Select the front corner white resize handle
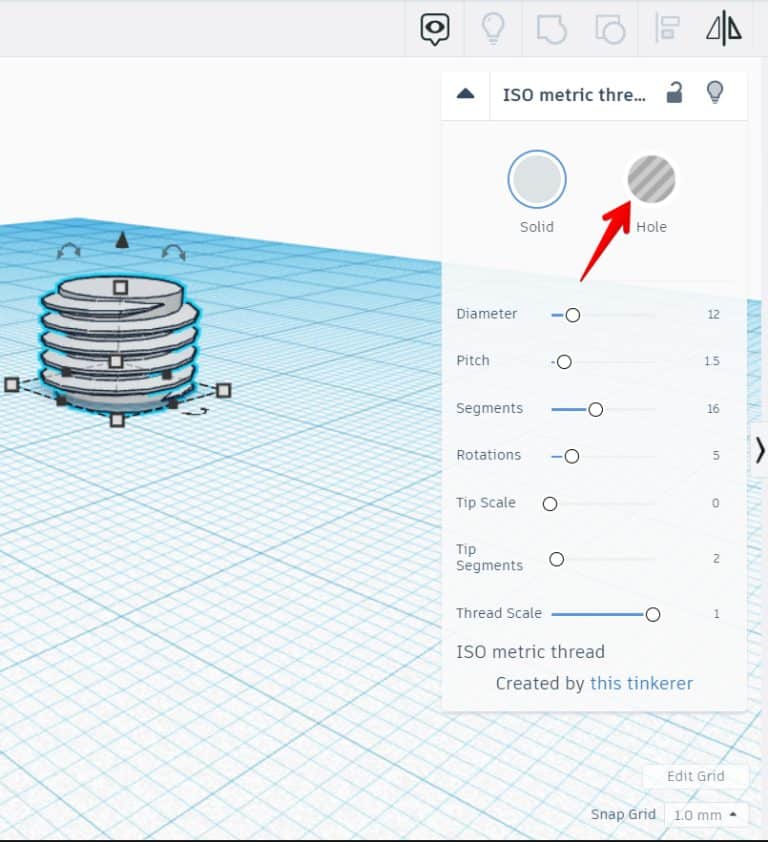Image resolution: width=768 pixels, height=842 pixels. tap(117, 420)
